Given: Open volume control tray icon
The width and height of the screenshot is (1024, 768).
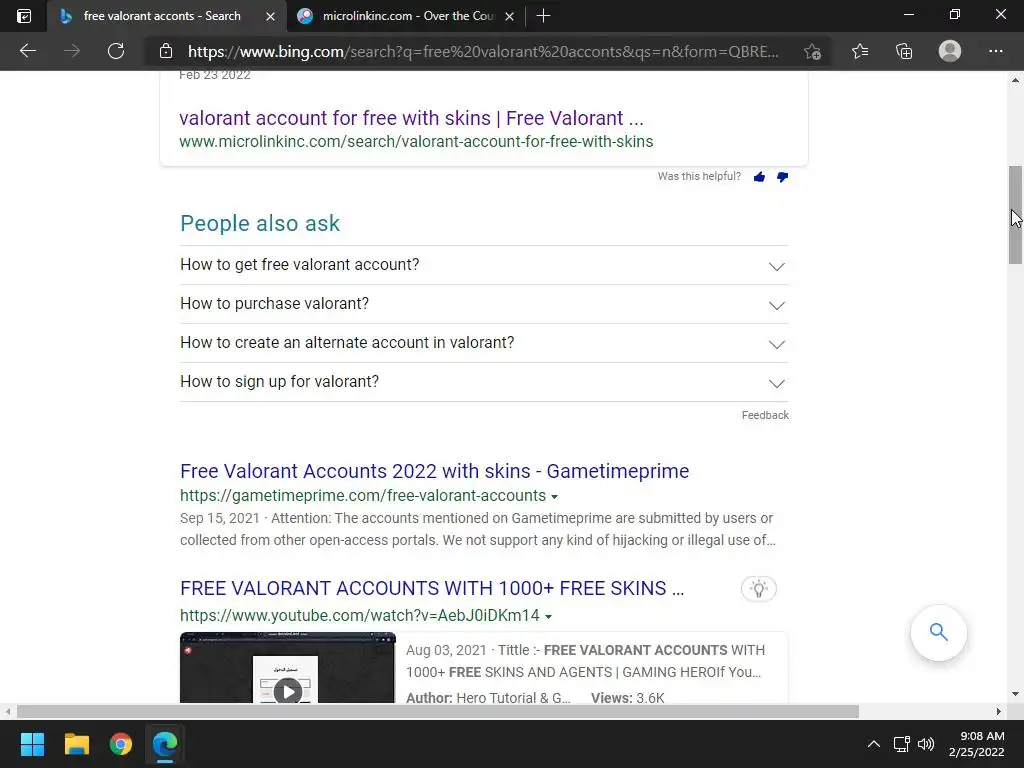Looking at the screenshot, I should tap(925, 744).
